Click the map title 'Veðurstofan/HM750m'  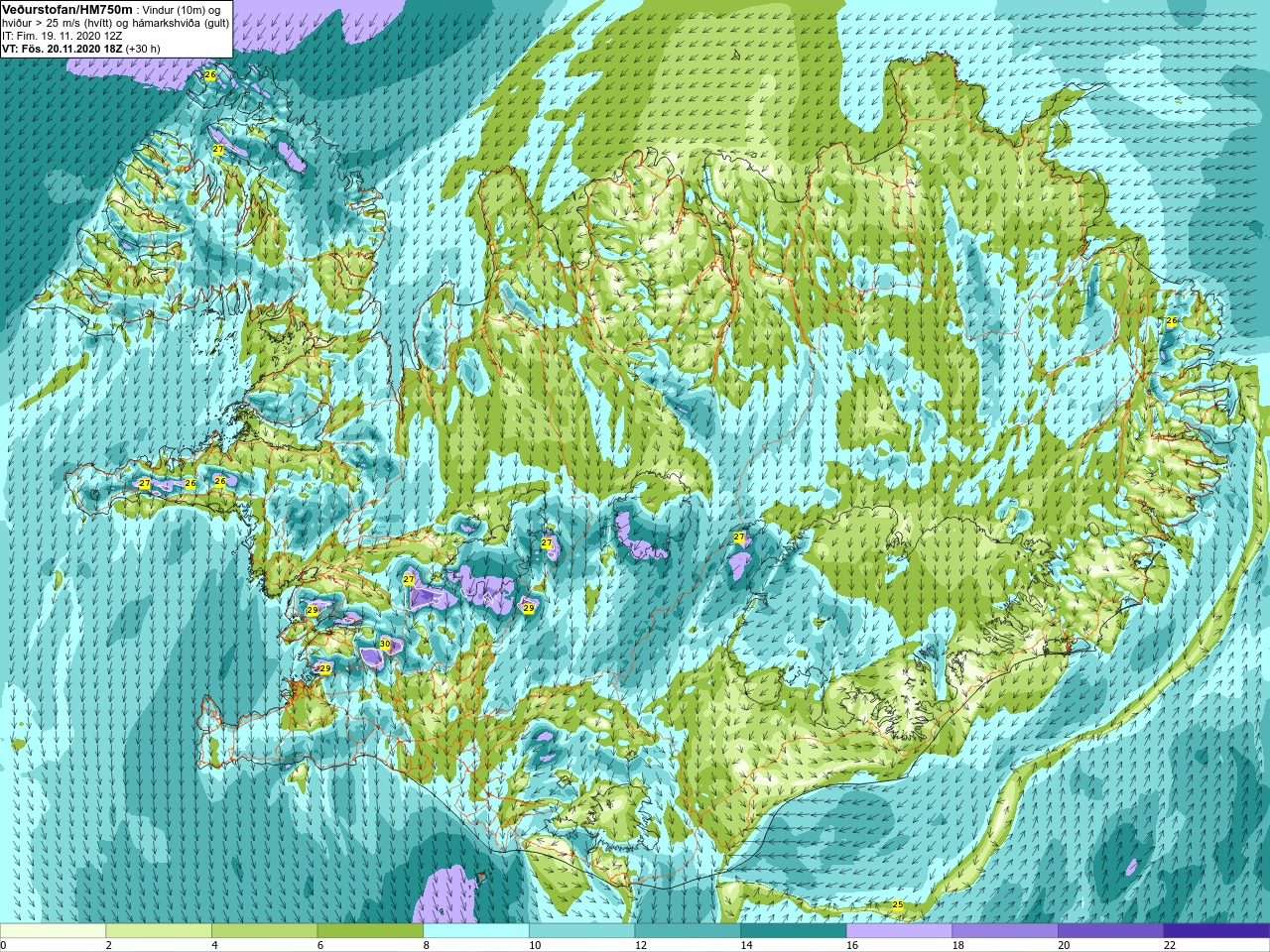[x=67, y=9]
